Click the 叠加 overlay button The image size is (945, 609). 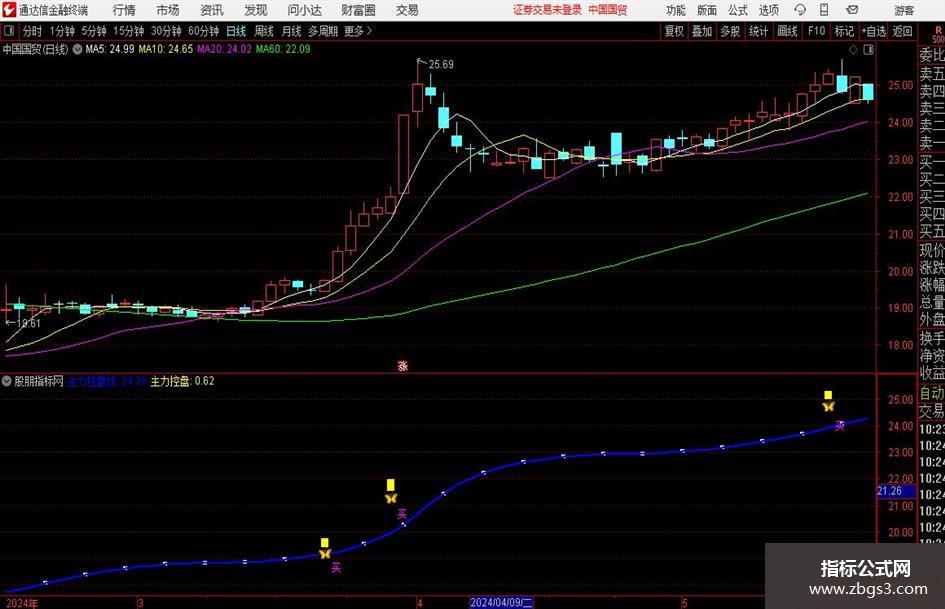pos(702,31)
